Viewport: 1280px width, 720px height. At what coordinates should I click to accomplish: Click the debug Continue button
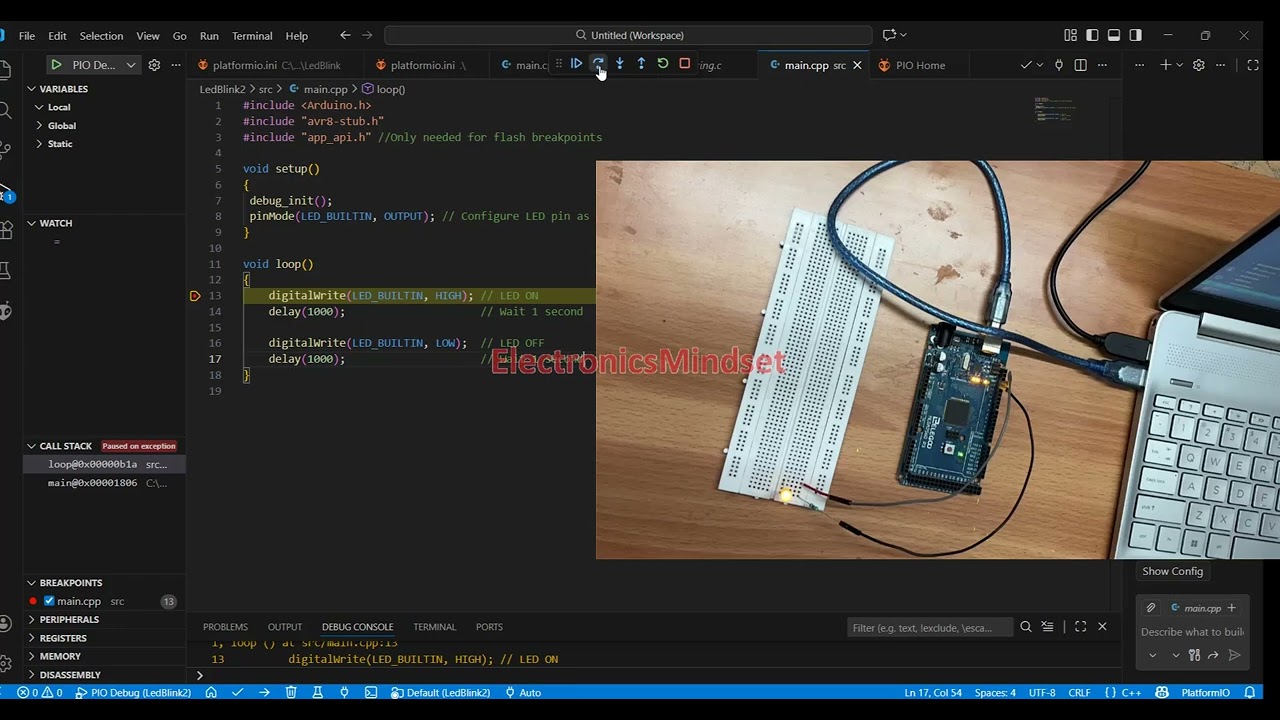click(577, 64)
